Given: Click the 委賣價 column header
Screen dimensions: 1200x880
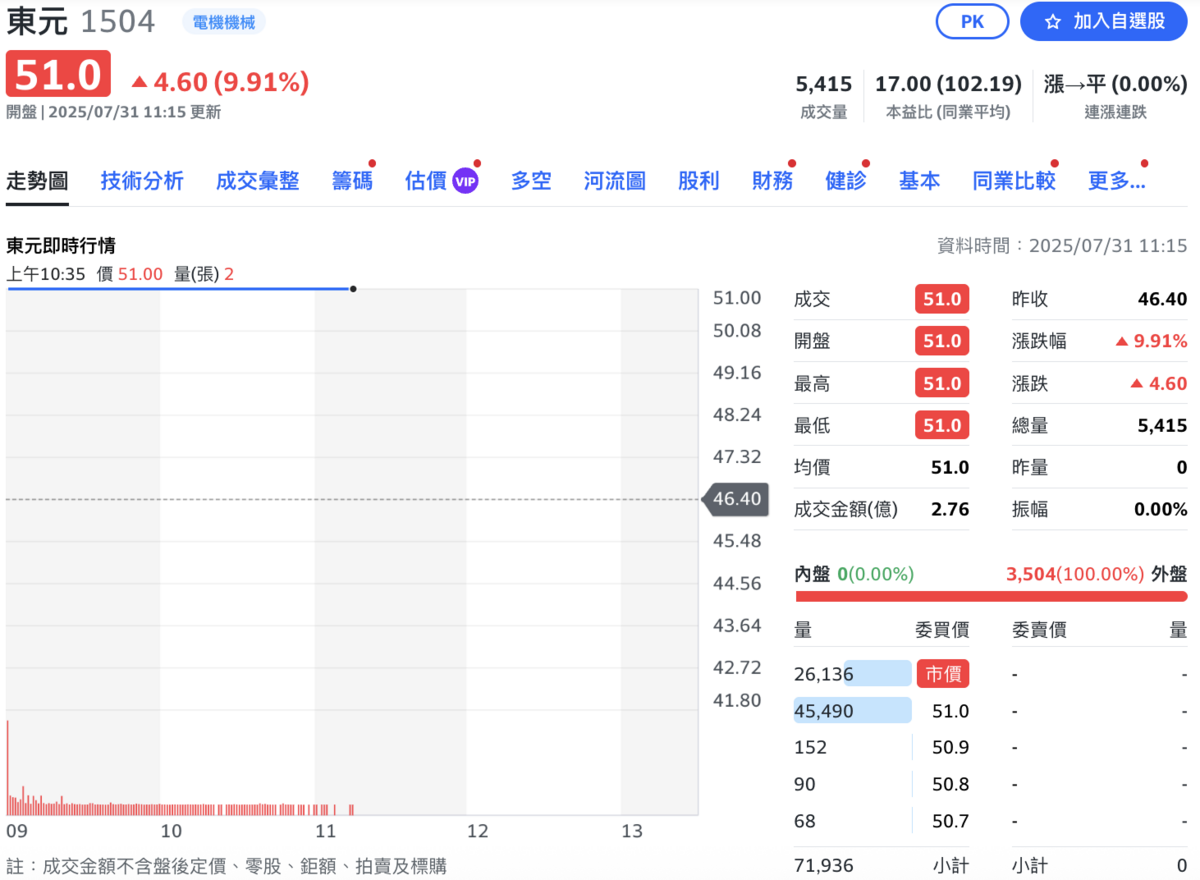Looking at the screenshot, I should [x=1039, y=630].
